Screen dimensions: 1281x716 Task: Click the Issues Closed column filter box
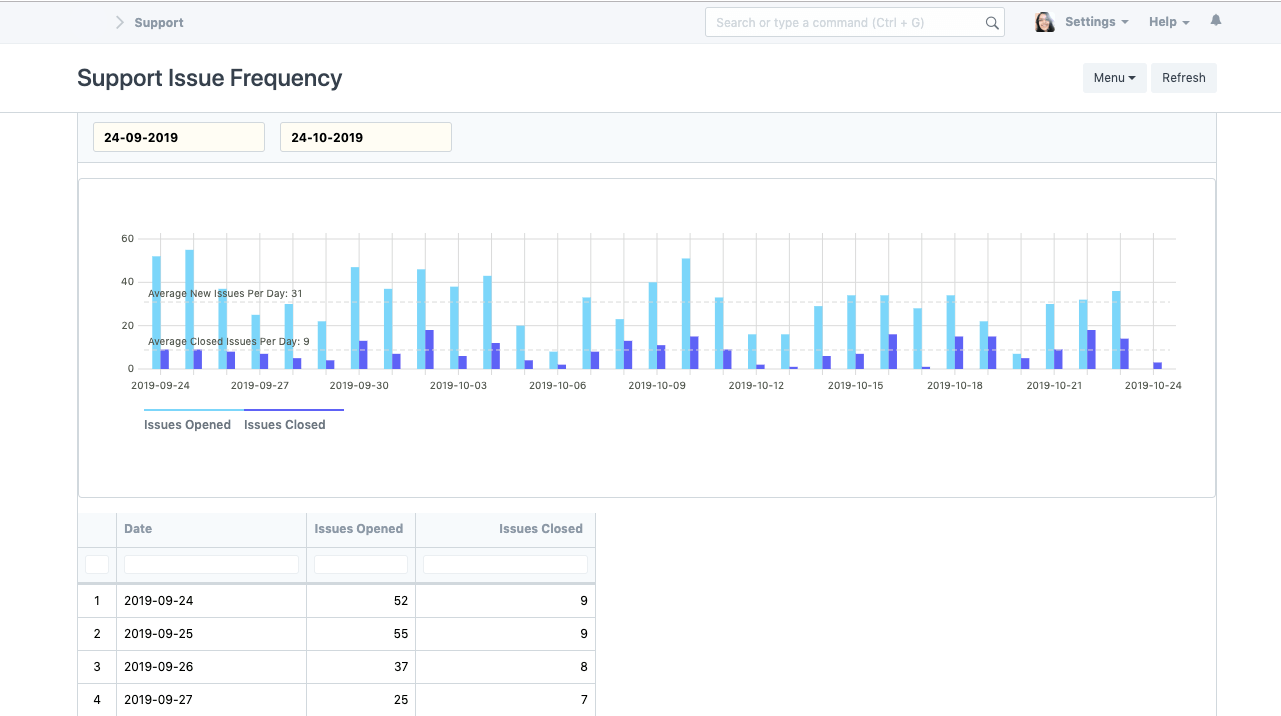pyautogui.click(x=505, y=565)
